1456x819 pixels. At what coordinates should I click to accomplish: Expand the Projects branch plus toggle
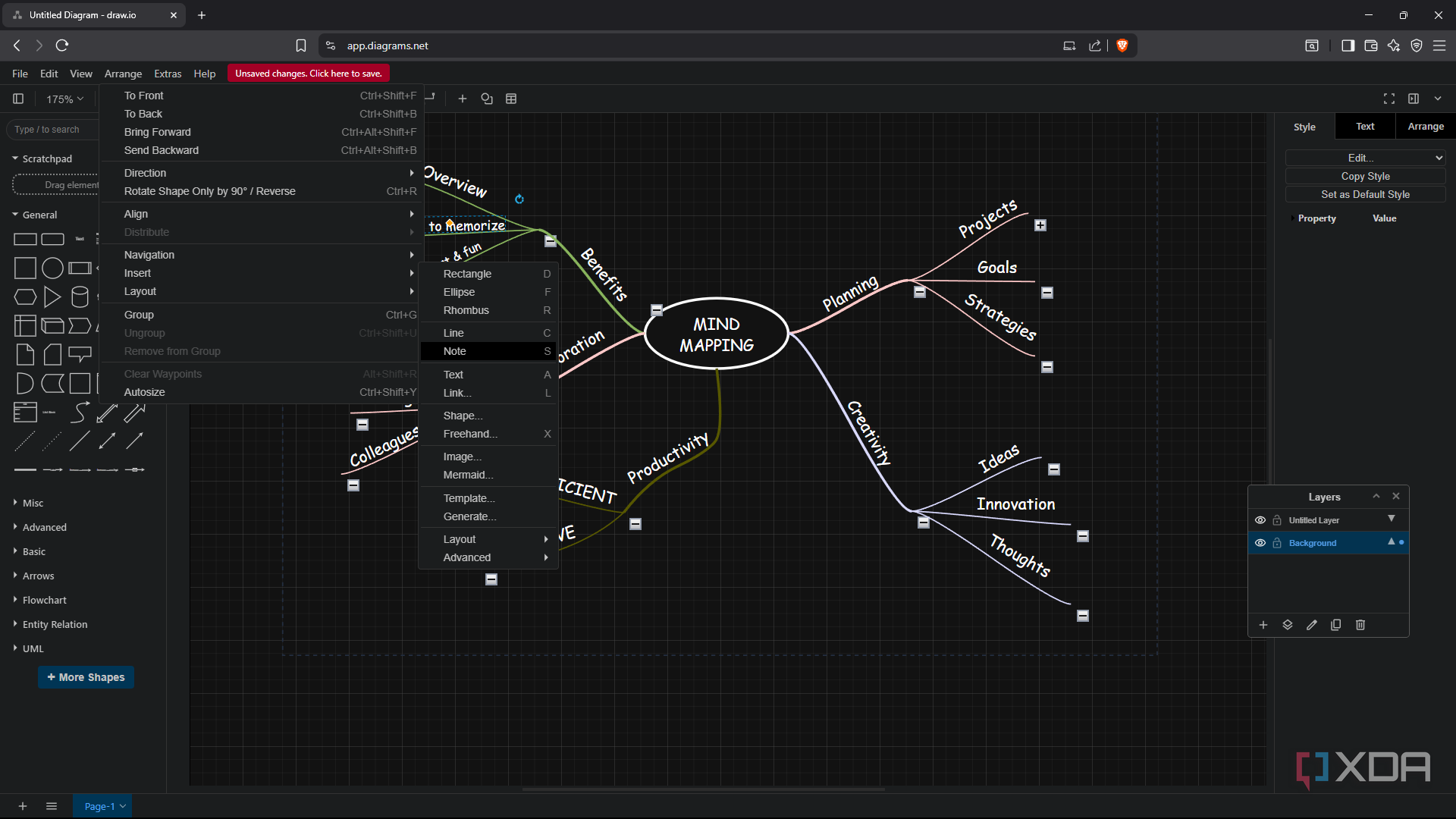pyautogui.click(x=1040, y=225)
